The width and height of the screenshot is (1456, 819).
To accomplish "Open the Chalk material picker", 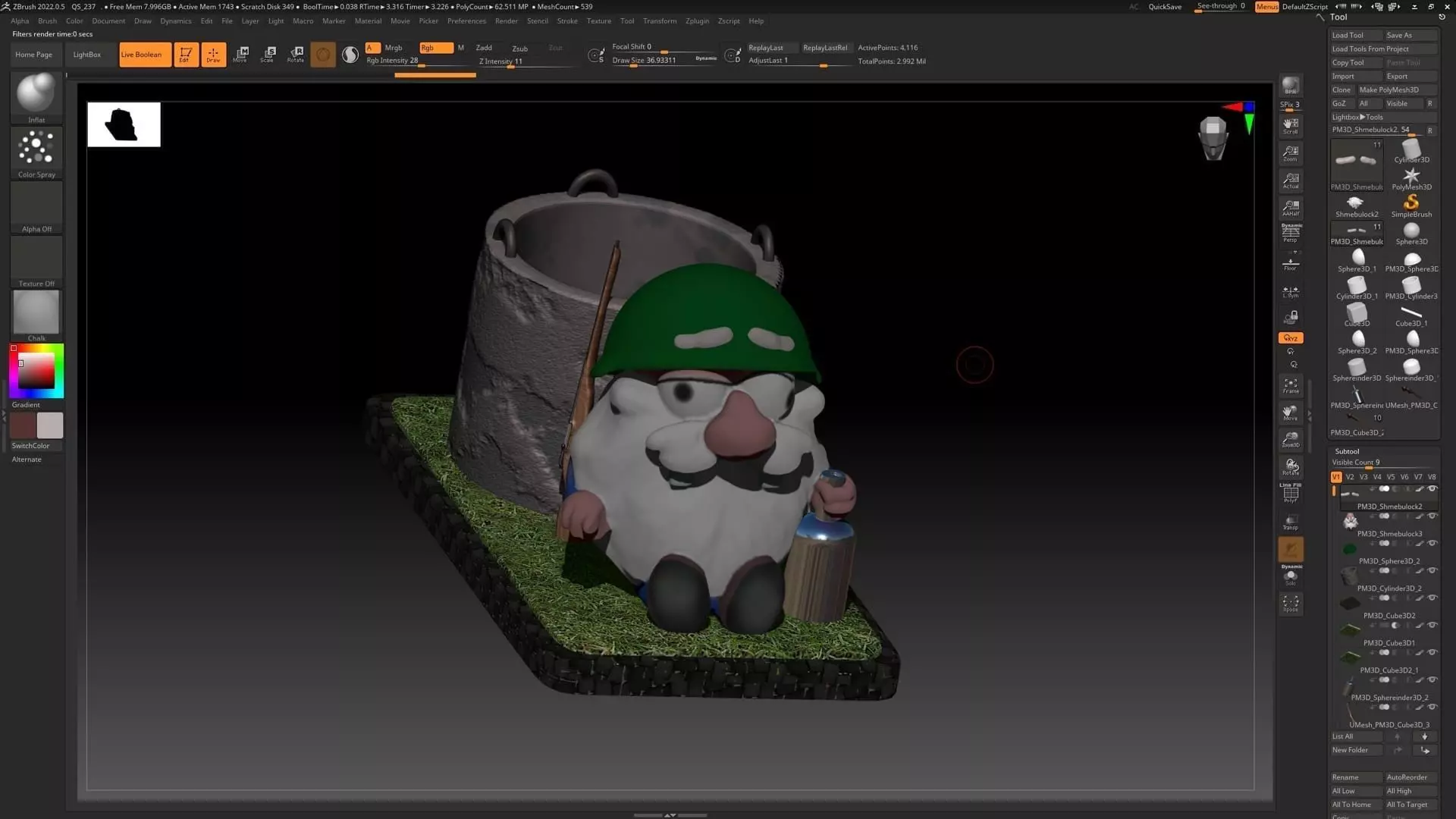I will tap(36, 312).
